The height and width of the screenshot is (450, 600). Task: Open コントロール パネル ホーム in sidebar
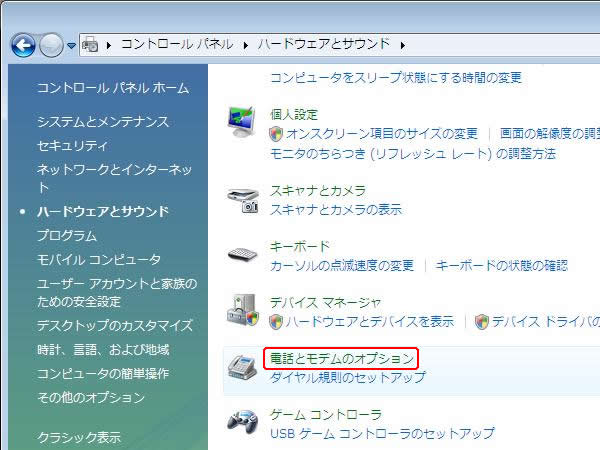click(x=113, y=88)
